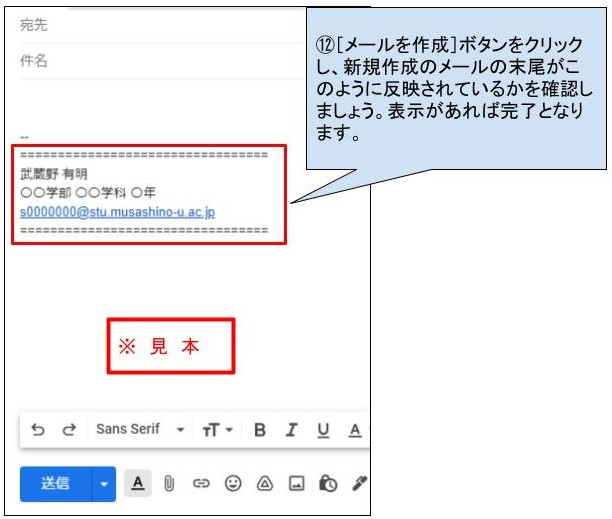
Task: Click the 宛先 recipient field
Action: tap(162, 25)
